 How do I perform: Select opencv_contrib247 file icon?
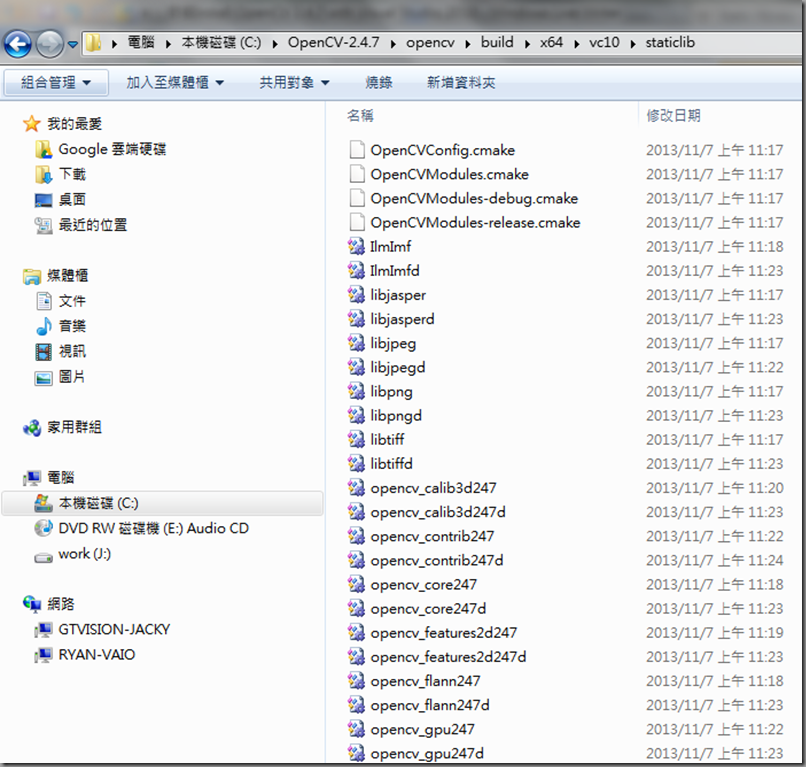(x=356, y=536)
